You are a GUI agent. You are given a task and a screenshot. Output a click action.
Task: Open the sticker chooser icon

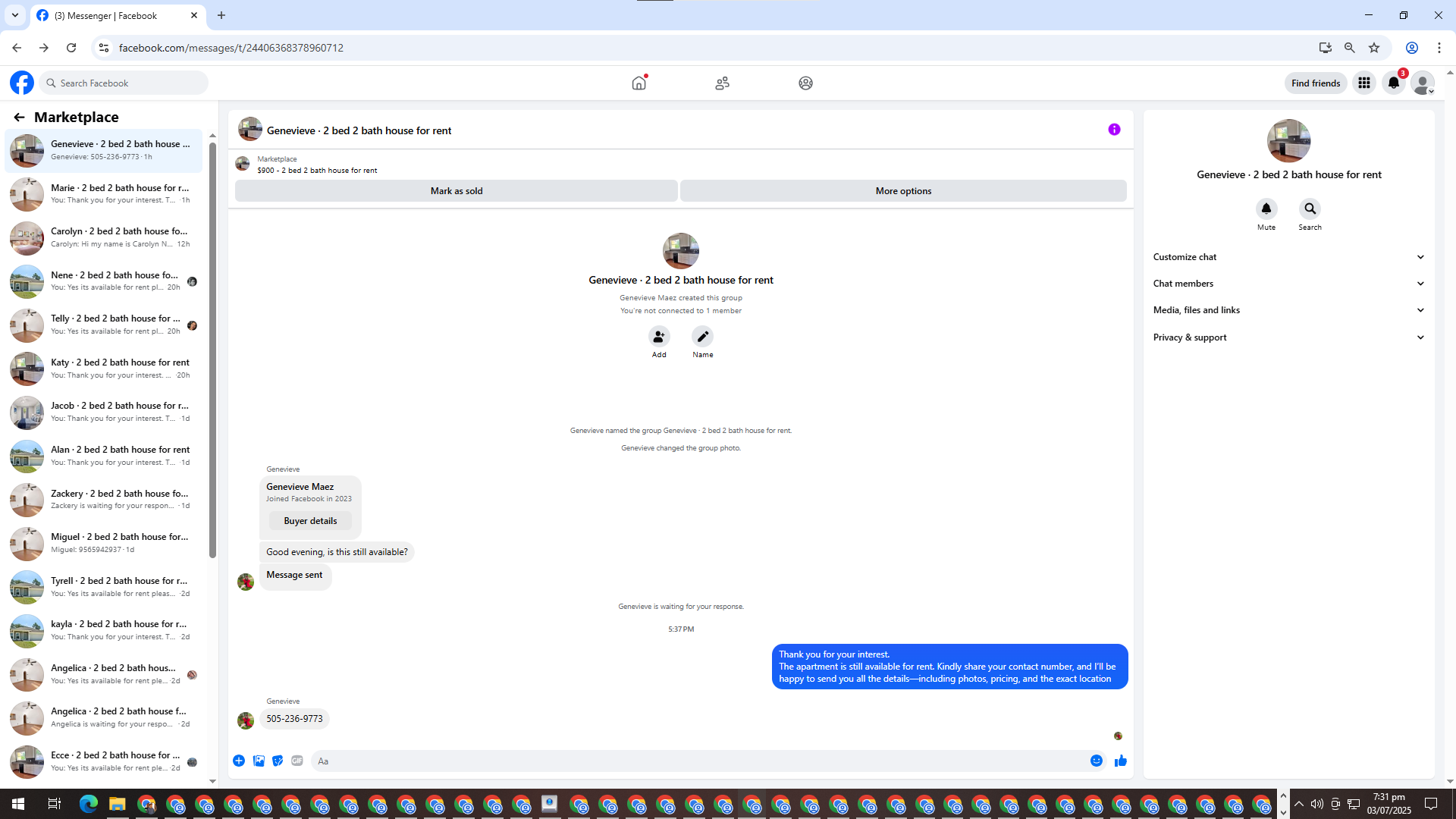tap(278, 761)
